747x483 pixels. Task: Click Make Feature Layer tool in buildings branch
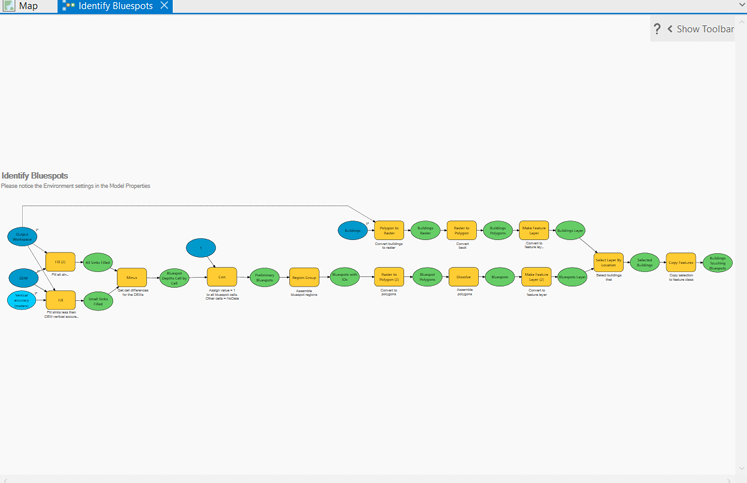coord(534,230)
